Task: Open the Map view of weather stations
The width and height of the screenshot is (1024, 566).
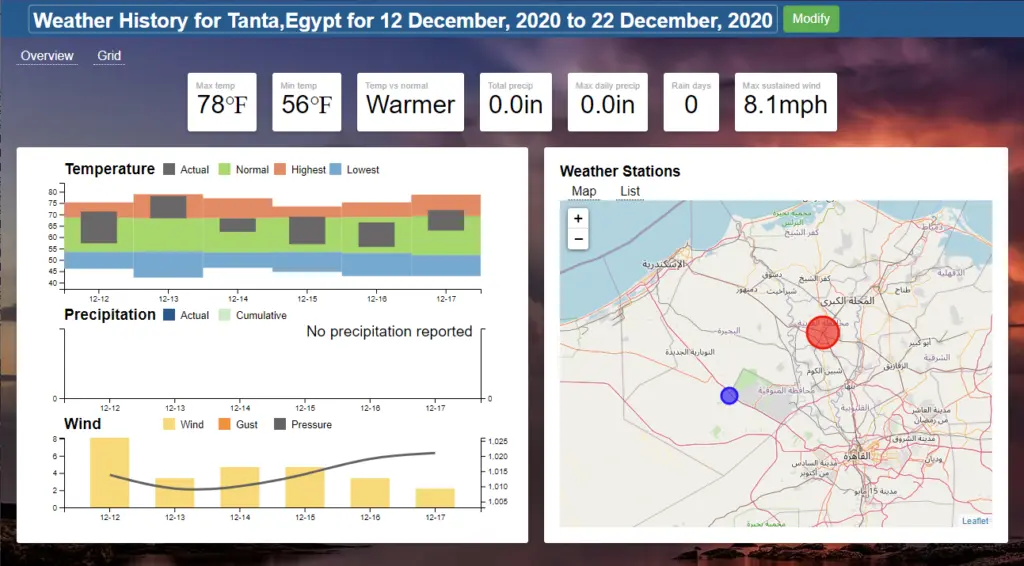Action: pyautogui.click(x=584, y=191)
